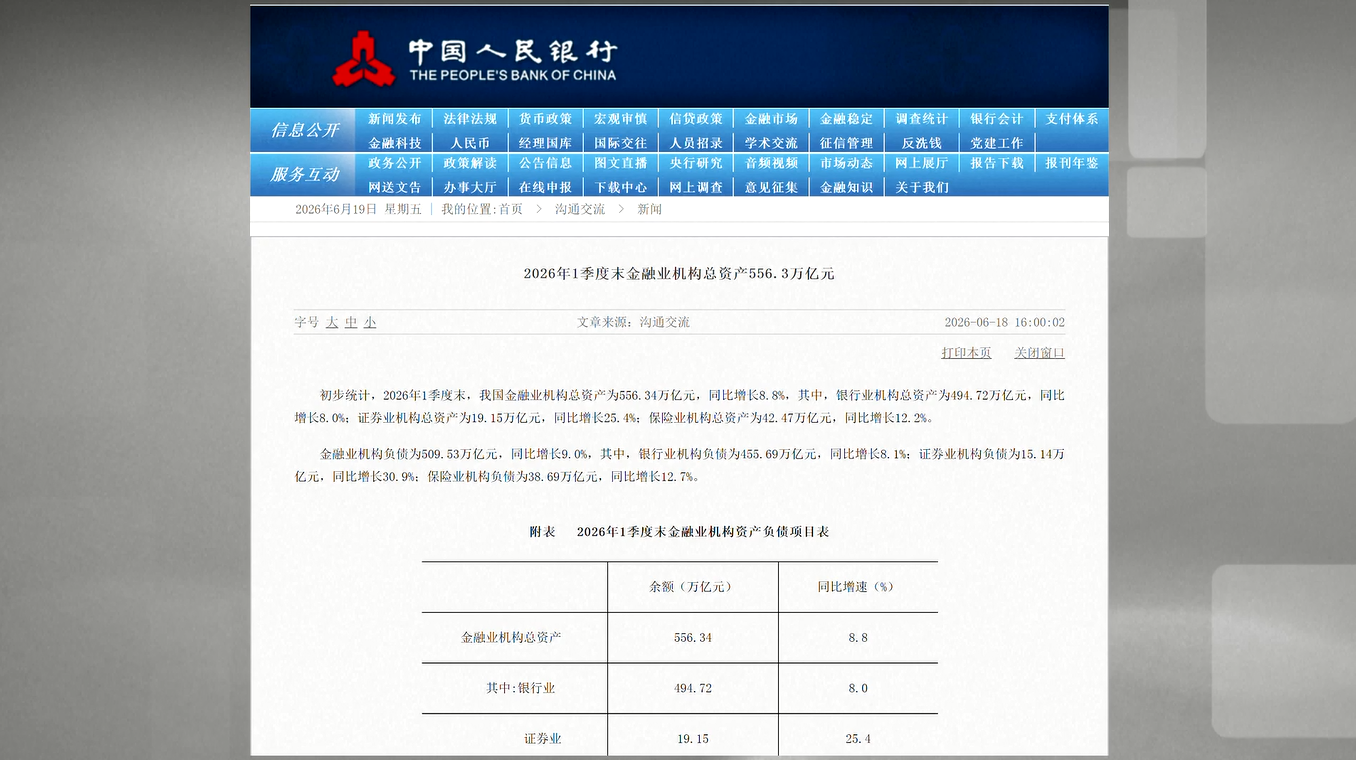Select the 关于我们 menu item
This screenshot has height=760, width=1356.
point(922,187)
